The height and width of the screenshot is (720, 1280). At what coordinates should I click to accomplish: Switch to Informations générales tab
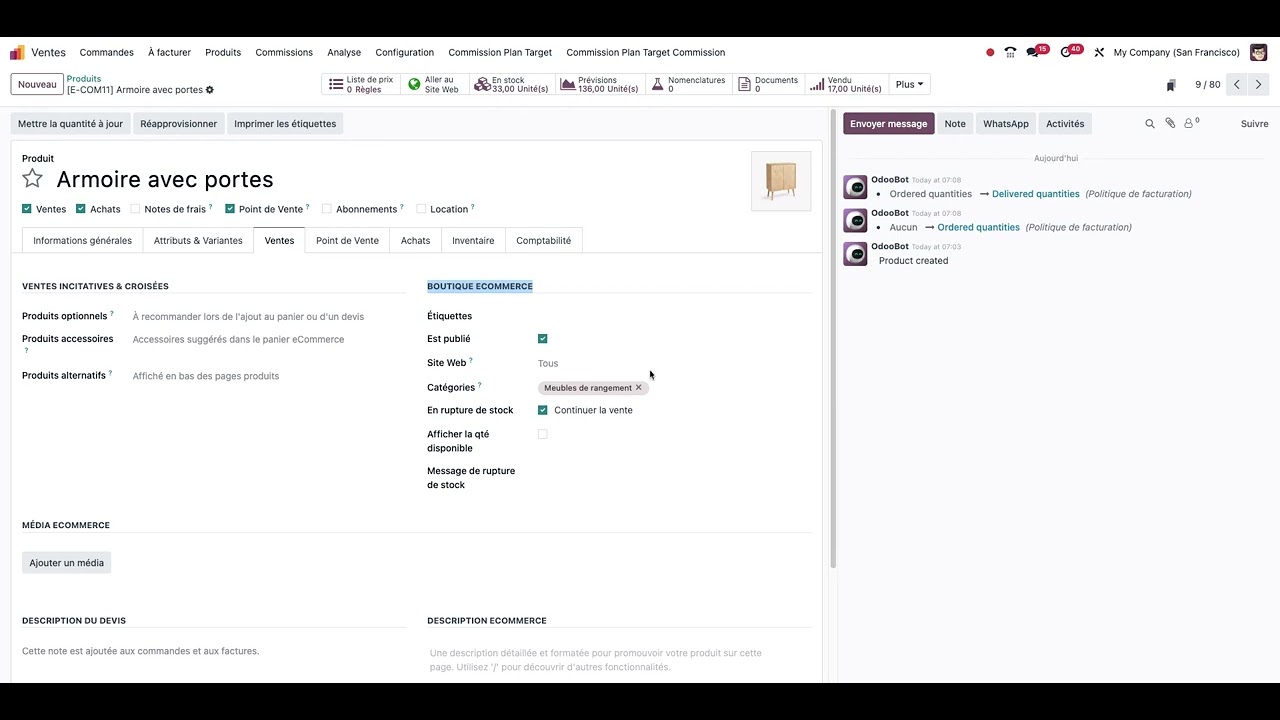coord(82,240)
